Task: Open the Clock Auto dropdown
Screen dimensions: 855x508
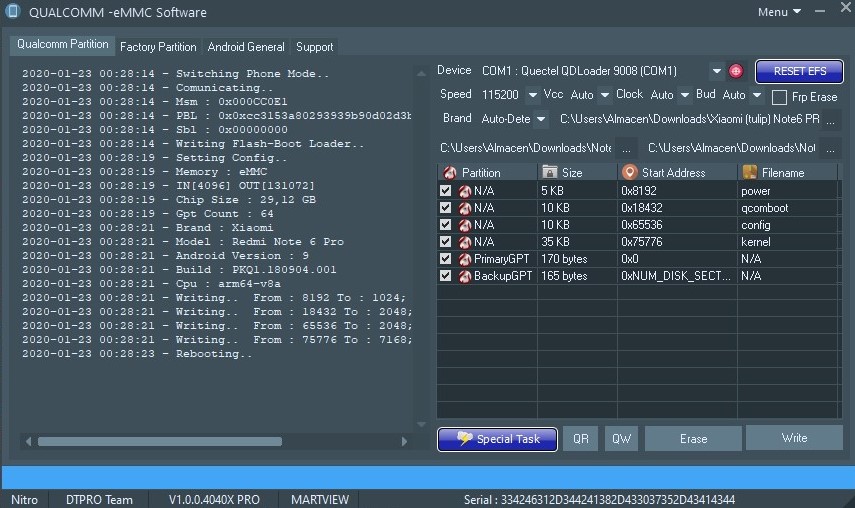Action: point(685,95)
